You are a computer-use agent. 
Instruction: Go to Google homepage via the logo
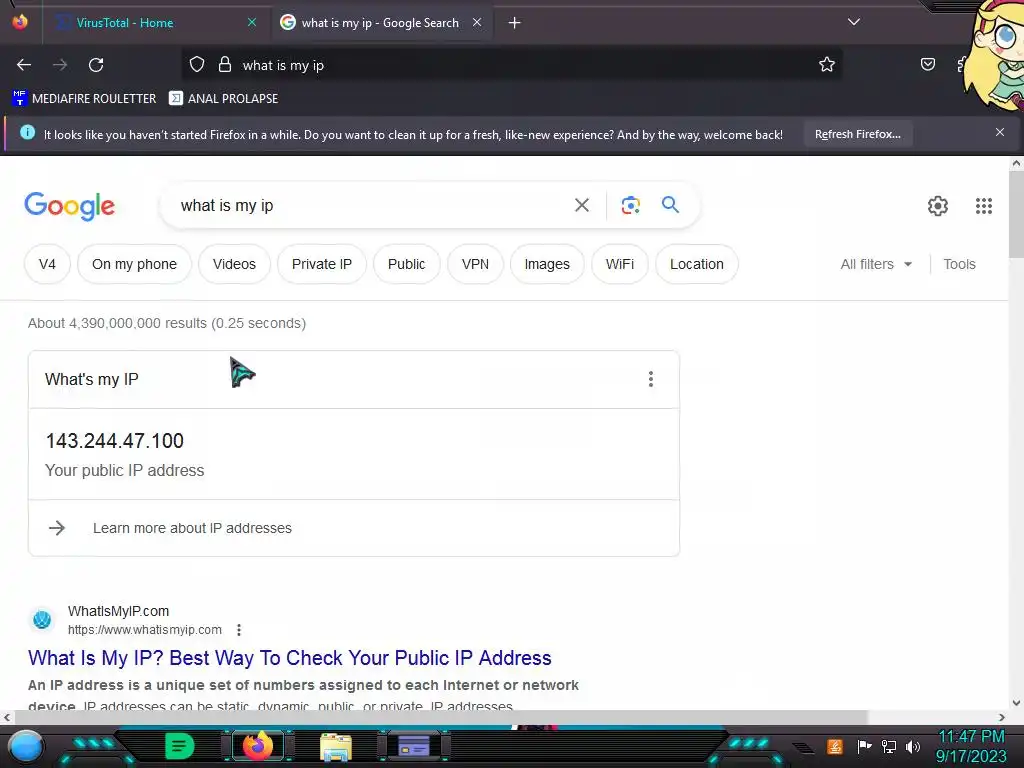click(x=69, y=206)
